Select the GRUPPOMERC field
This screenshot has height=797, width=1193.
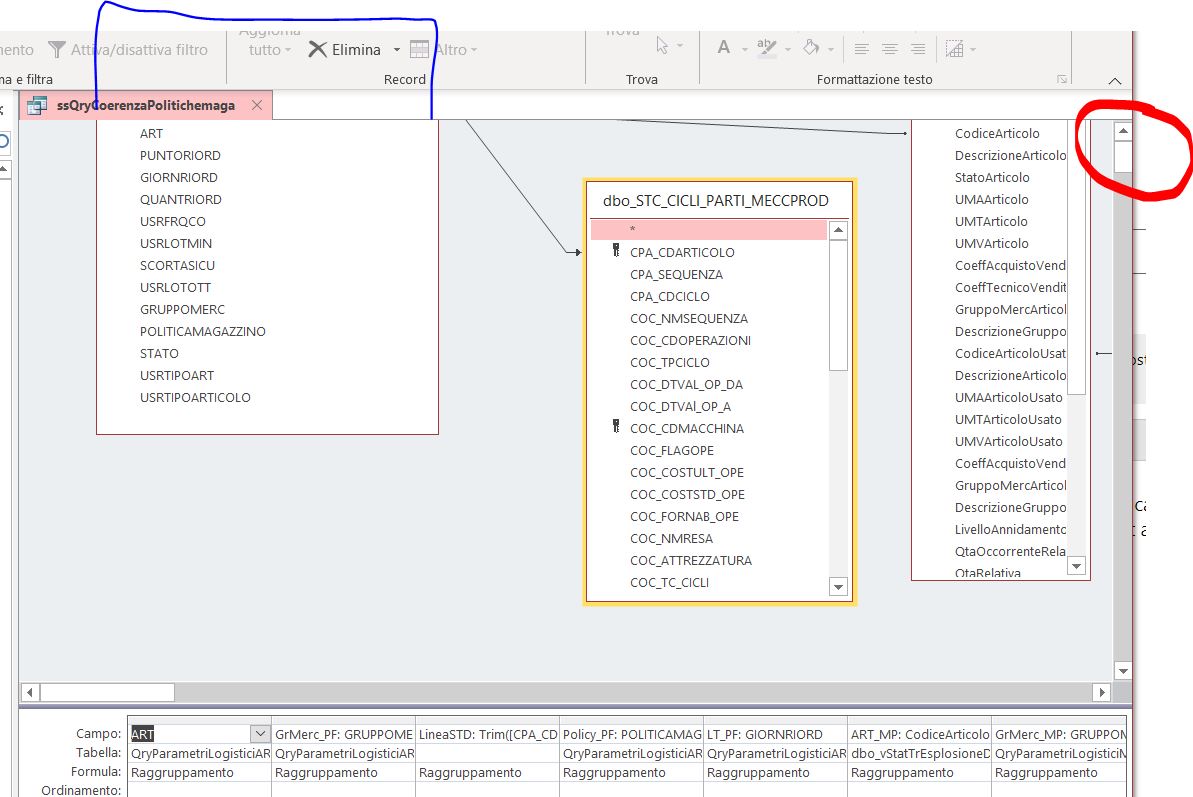click(x=183, y=310)
